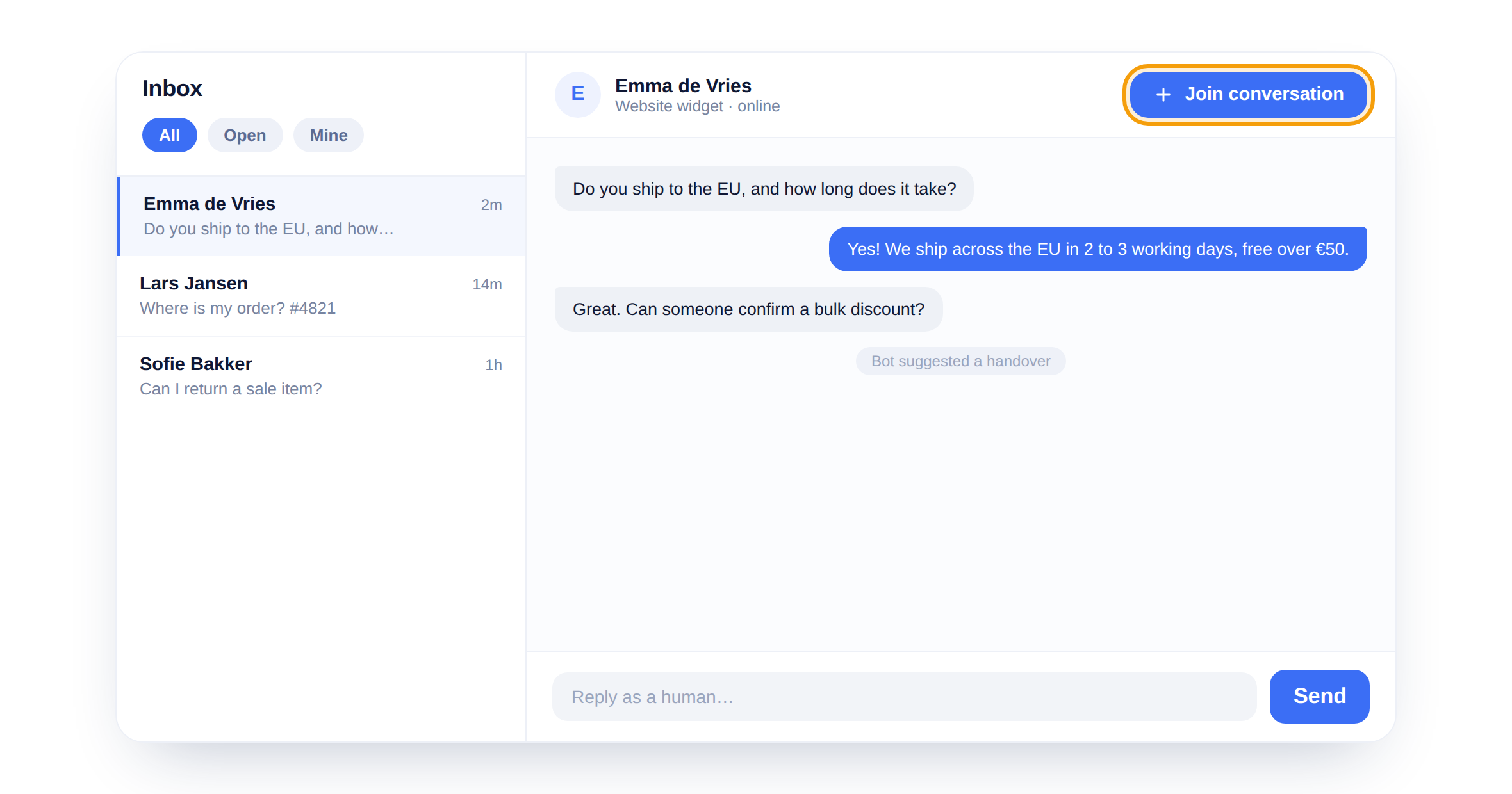Screen dimensions: 1512x794
Task: Click the 'Website widget · online' status text
Action: 697,106
